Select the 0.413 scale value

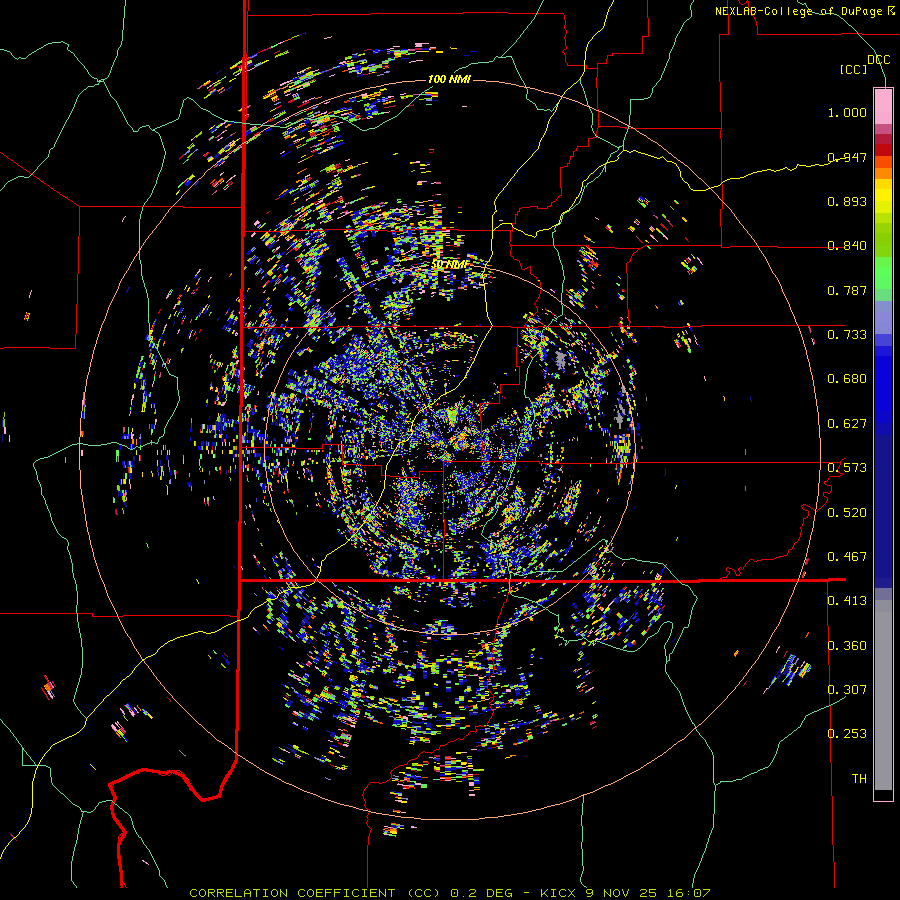(x=847, y=601)
